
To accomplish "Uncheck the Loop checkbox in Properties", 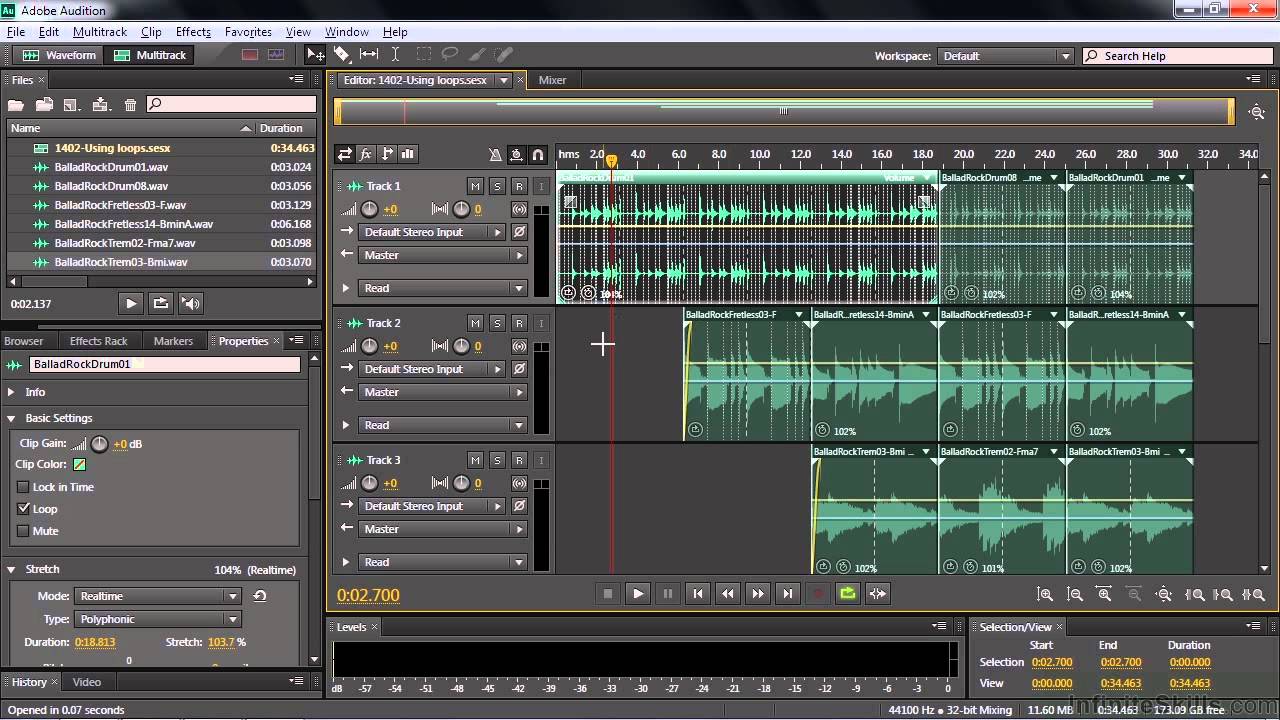I will (22, 509).
